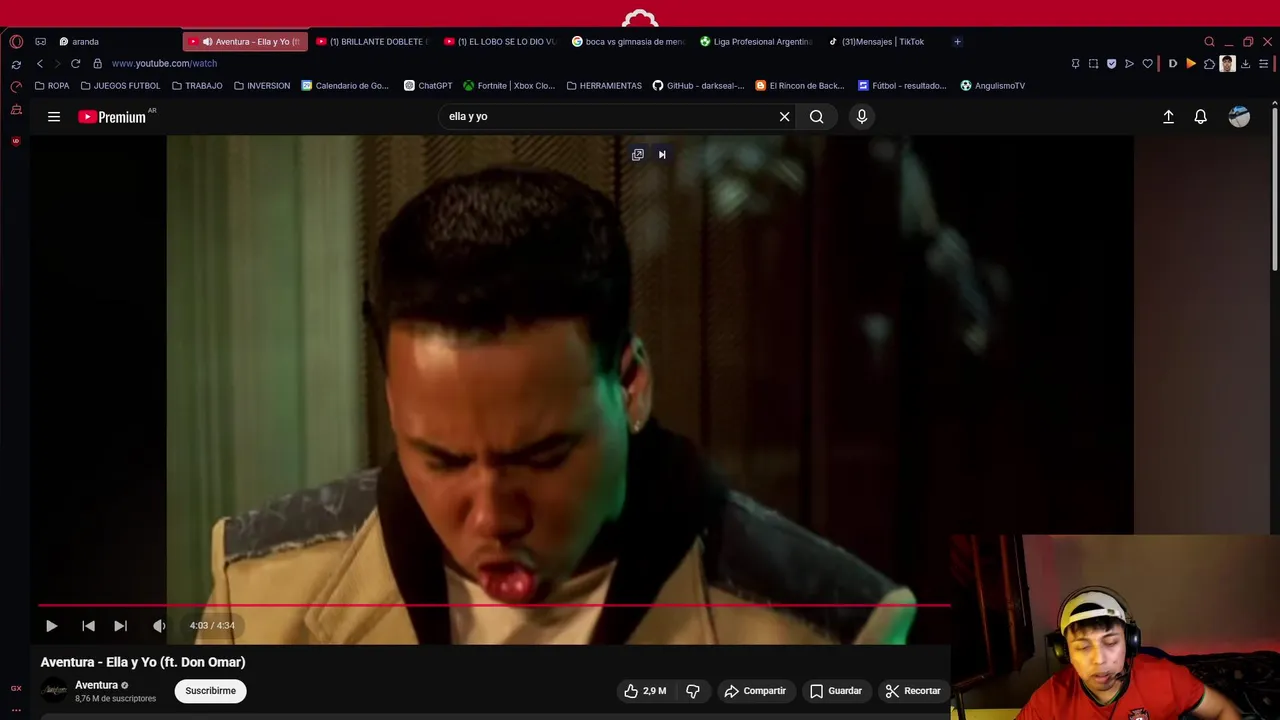The image size is (1280, 720).
Task: Open the Easy Setup sliders icon
Action: point(1264,64)
